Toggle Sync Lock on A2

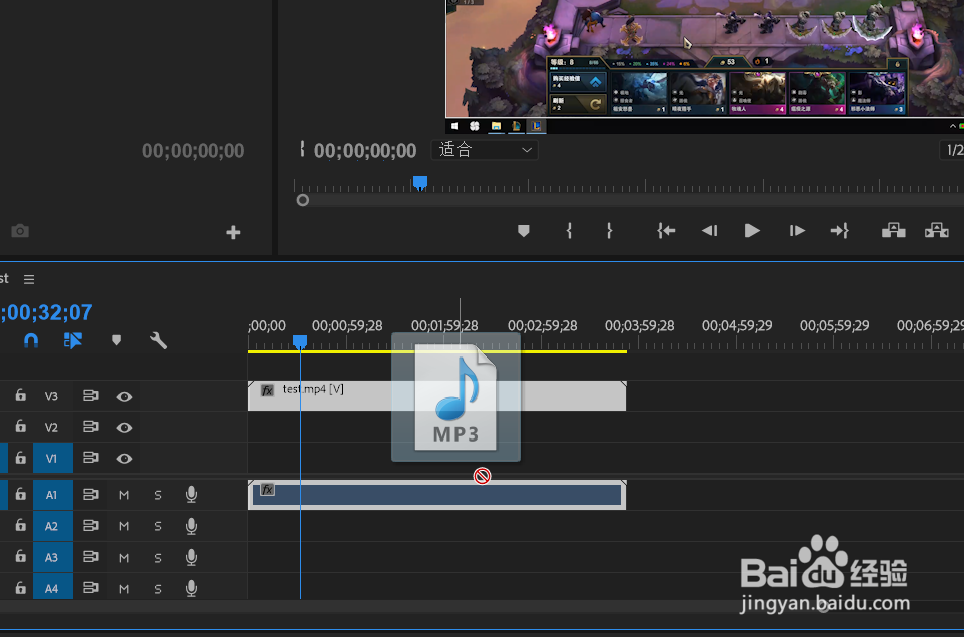point(90,525)
